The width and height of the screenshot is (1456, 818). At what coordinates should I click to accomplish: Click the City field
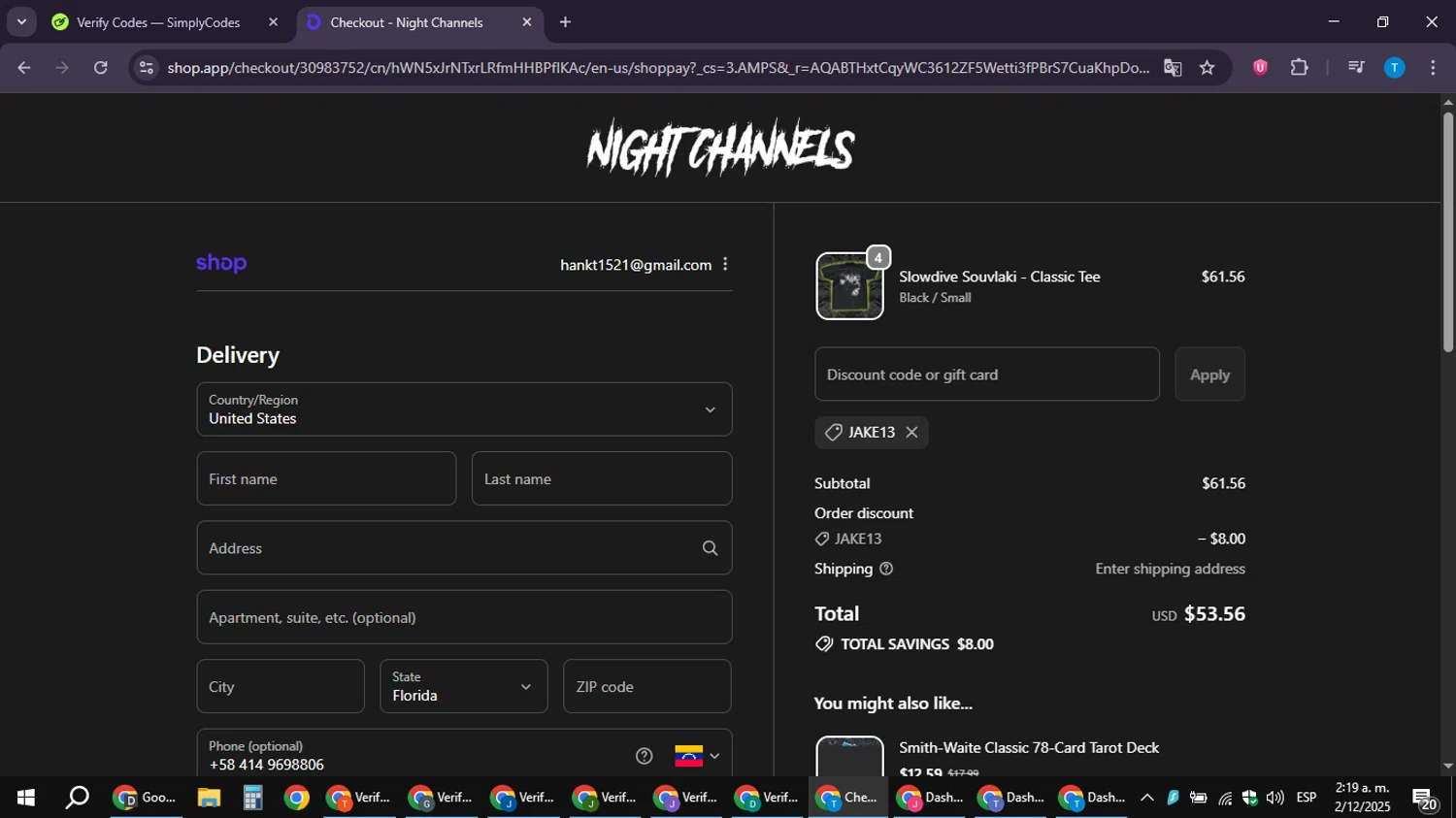pos(281,687)
